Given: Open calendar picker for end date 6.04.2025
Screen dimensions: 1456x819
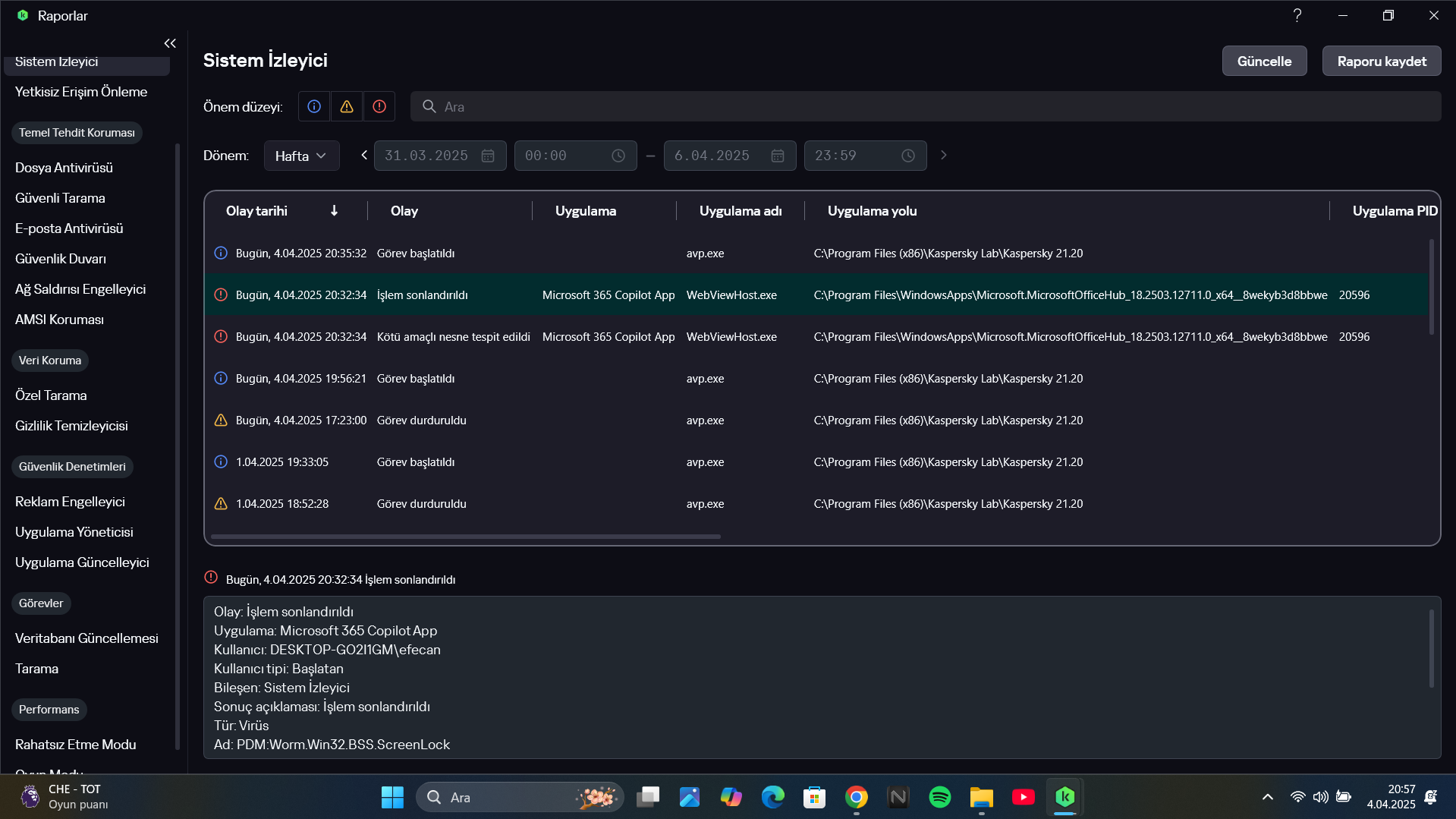Looking at the screenshot, I should 778,156.
